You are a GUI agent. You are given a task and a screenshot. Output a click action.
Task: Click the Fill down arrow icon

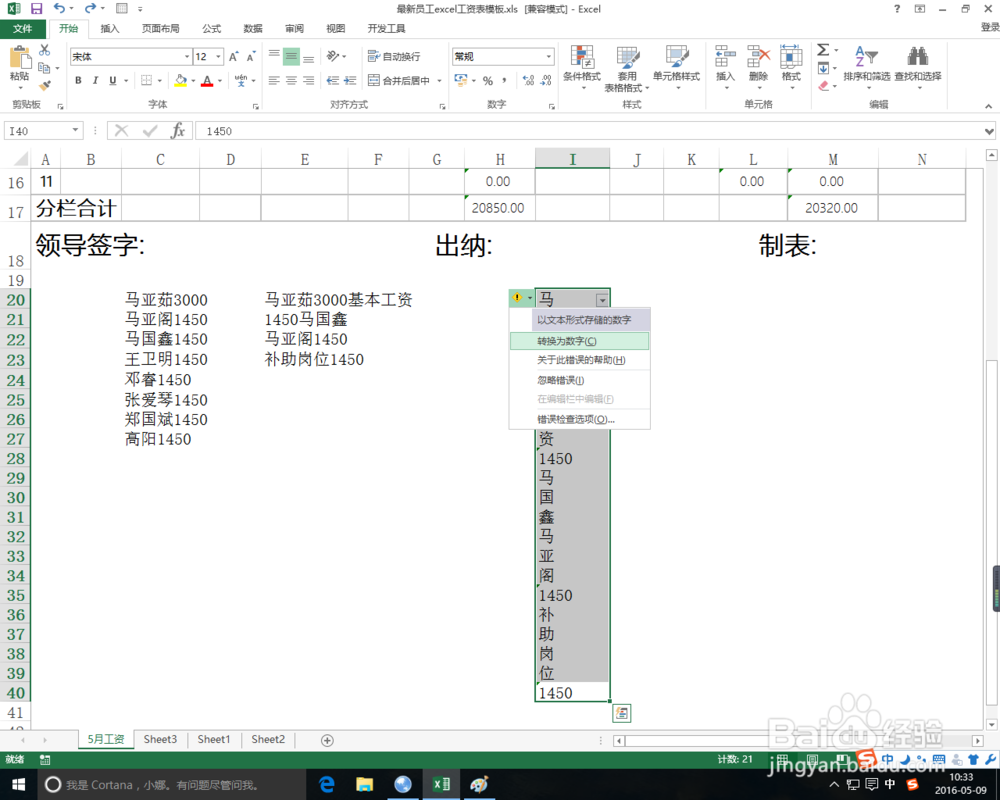click(823, 68)
